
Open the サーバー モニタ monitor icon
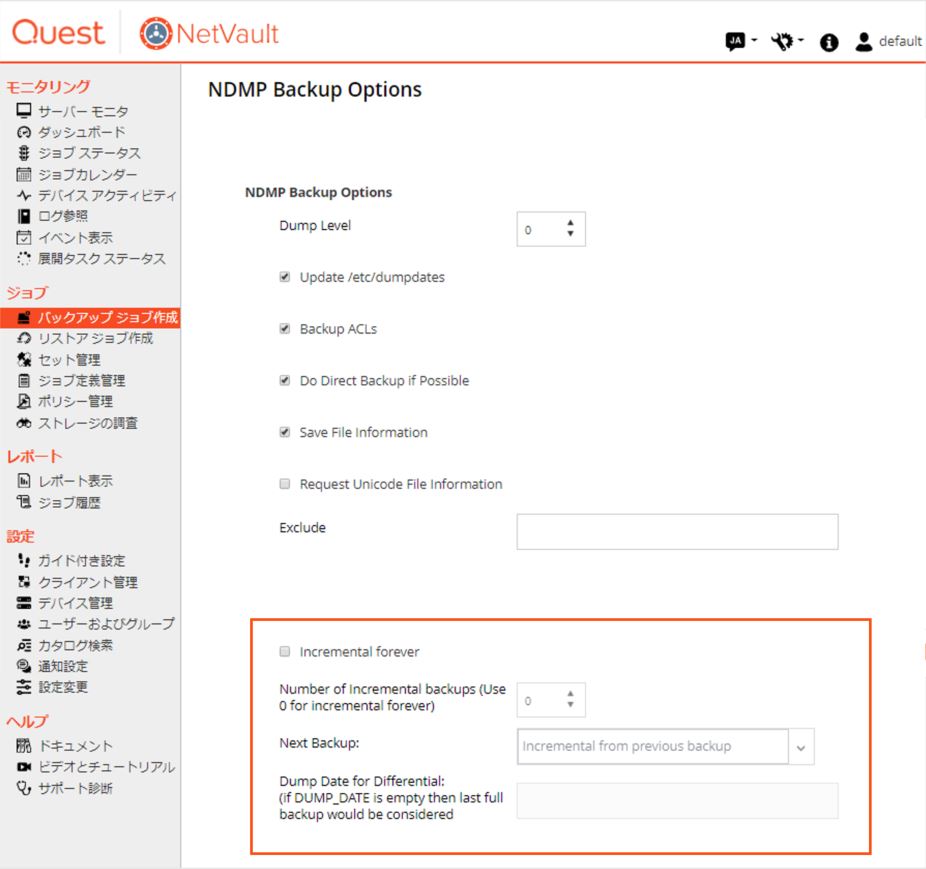pos(24,110)
